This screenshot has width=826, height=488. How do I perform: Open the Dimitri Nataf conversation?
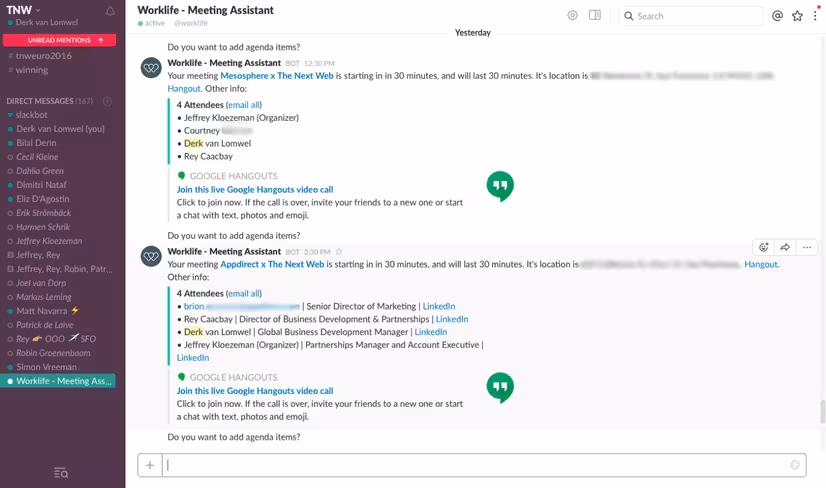[41, 184]
